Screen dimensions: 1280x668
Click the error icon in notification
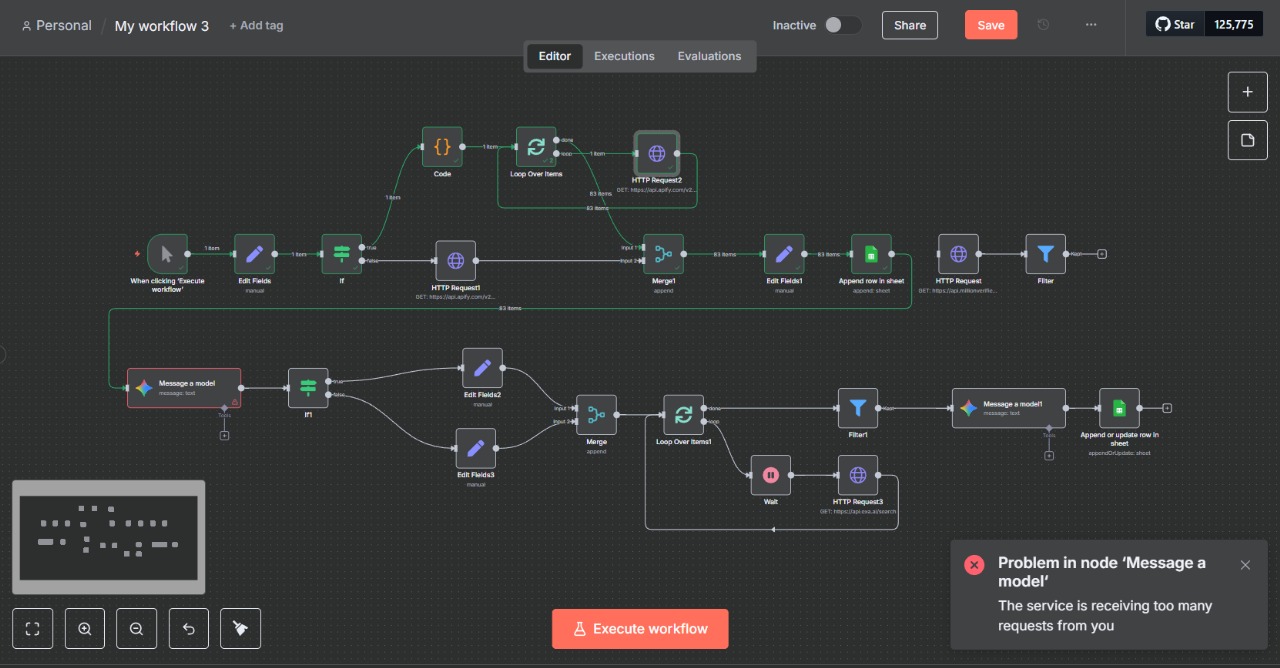coord(974,565)
